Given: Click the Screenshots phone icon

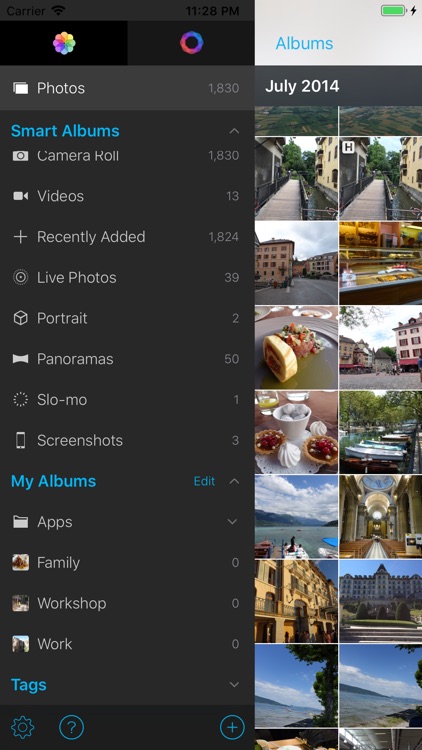Looking at the screenshot, I should click(21, 441).
